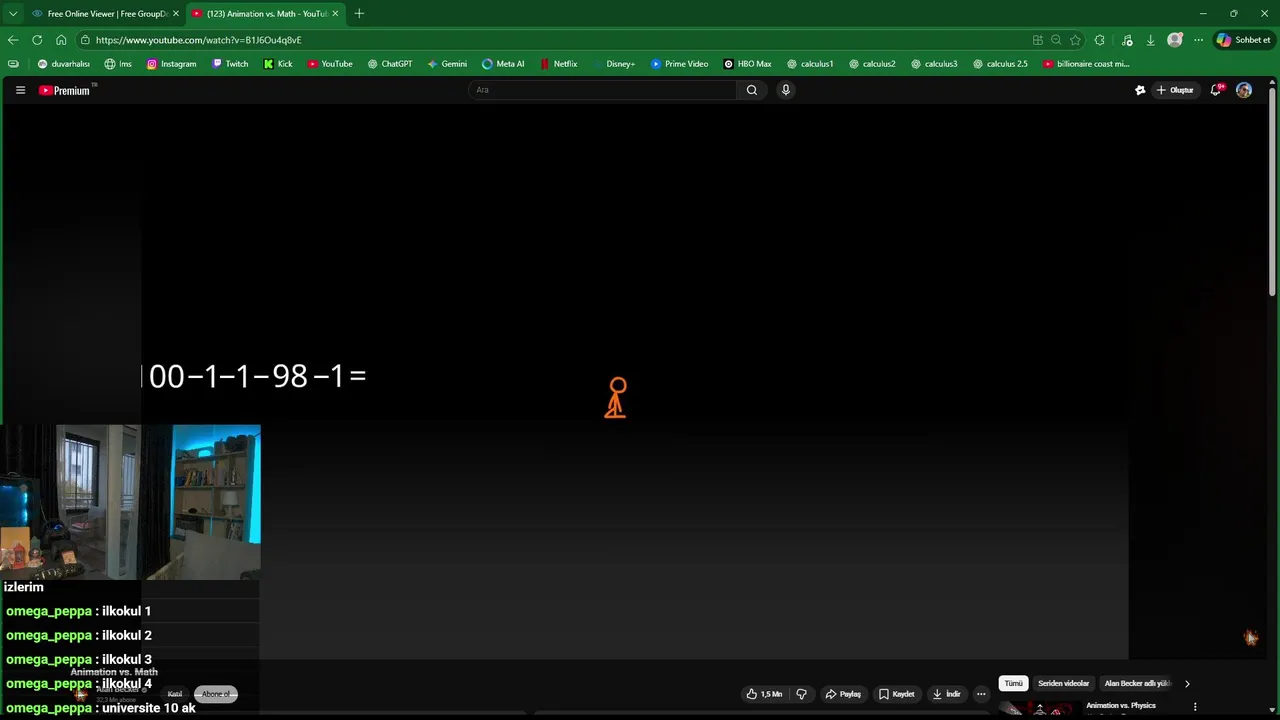The height and width of the screenshot is (720, 1280).
Task: Open the YouTube notifications bell
Action: [x=1216, y=90]
